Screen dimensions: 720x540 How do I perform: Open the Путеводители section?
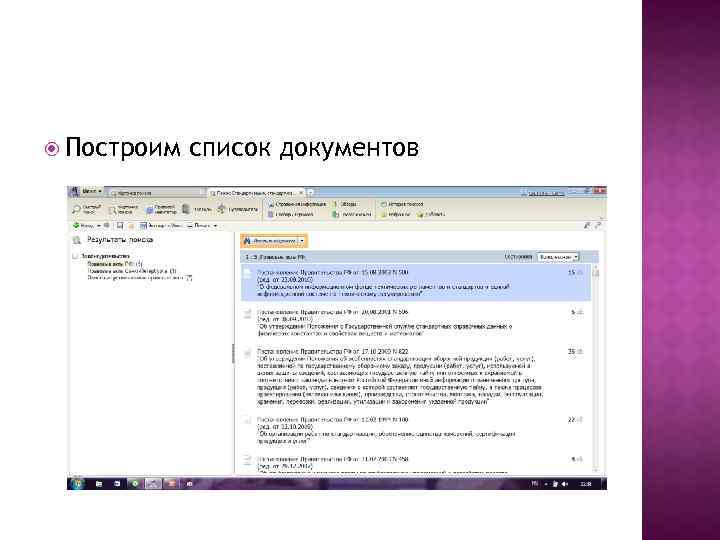pos(238,209)
